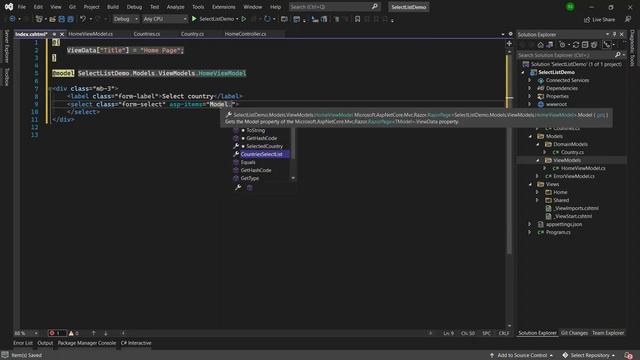640x360 pixels.
Task: Toggle methods filter cube in IntelliSense
Action: (x=249, y=187)
